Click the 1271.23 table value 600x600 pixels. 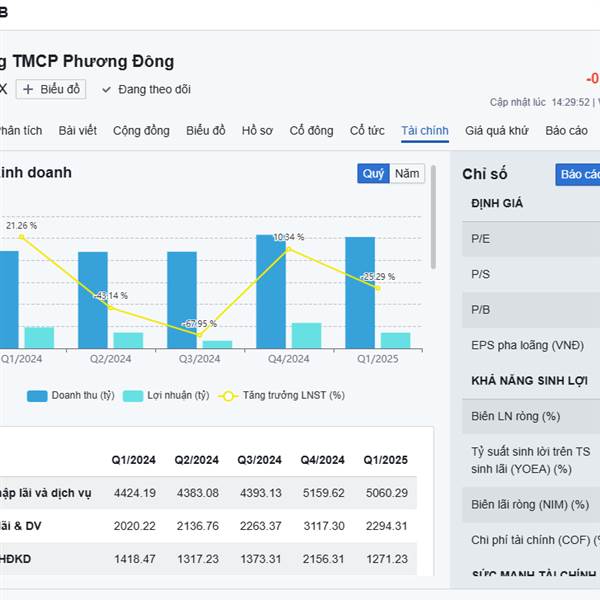point(387,559)
